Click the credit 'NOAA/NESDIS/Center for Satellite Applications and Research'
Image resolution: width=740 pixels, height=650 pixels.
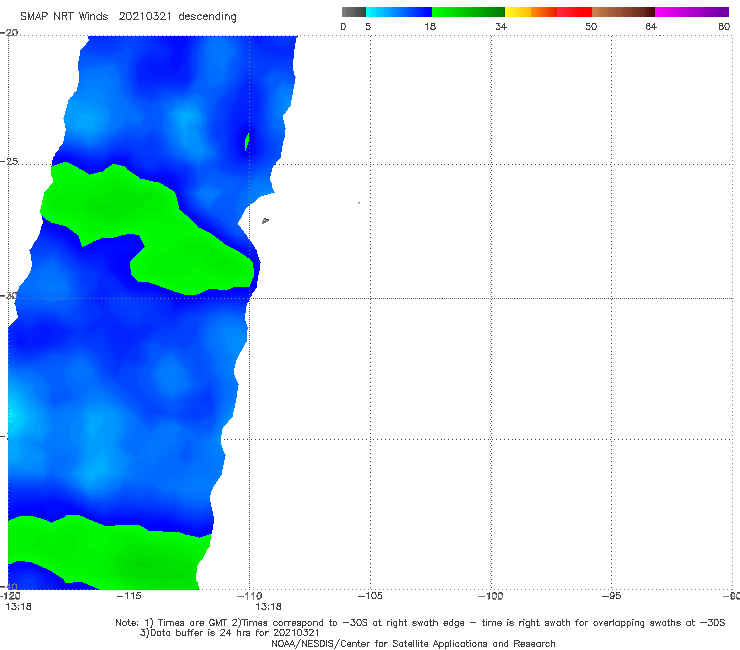[x=413, y=643]
